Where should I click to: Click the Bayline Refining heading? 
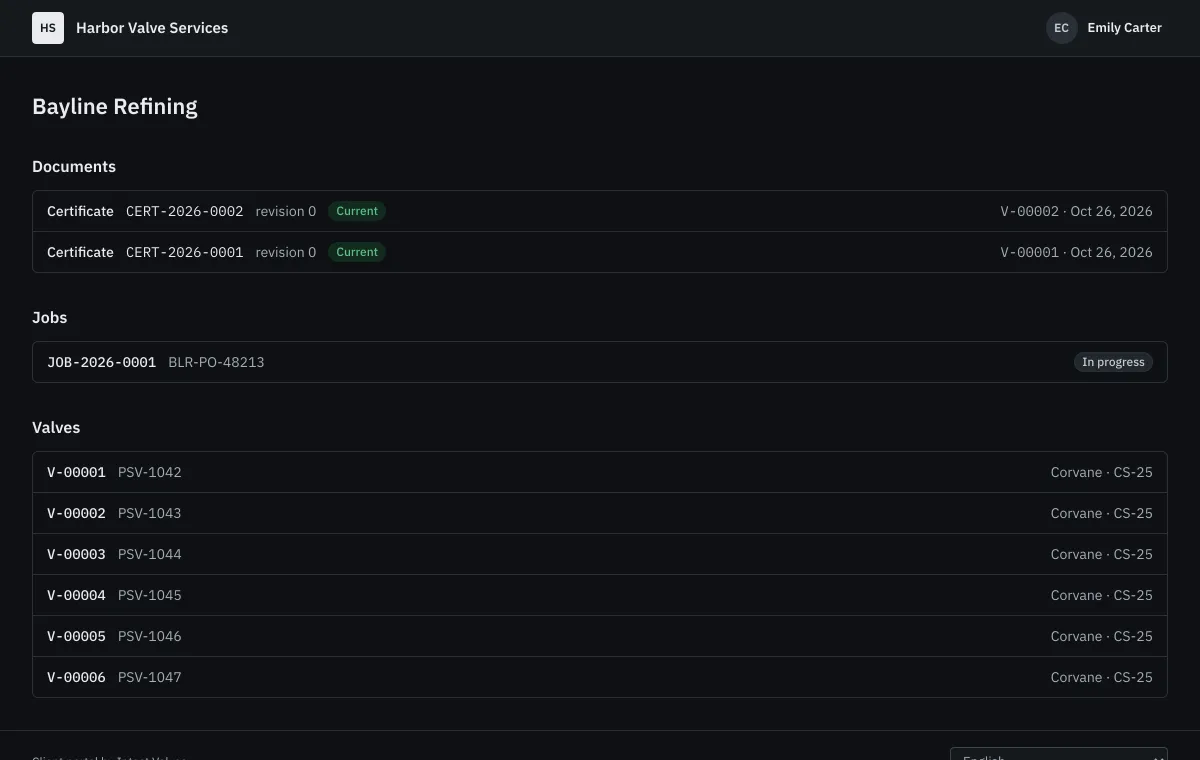[115, 106]
